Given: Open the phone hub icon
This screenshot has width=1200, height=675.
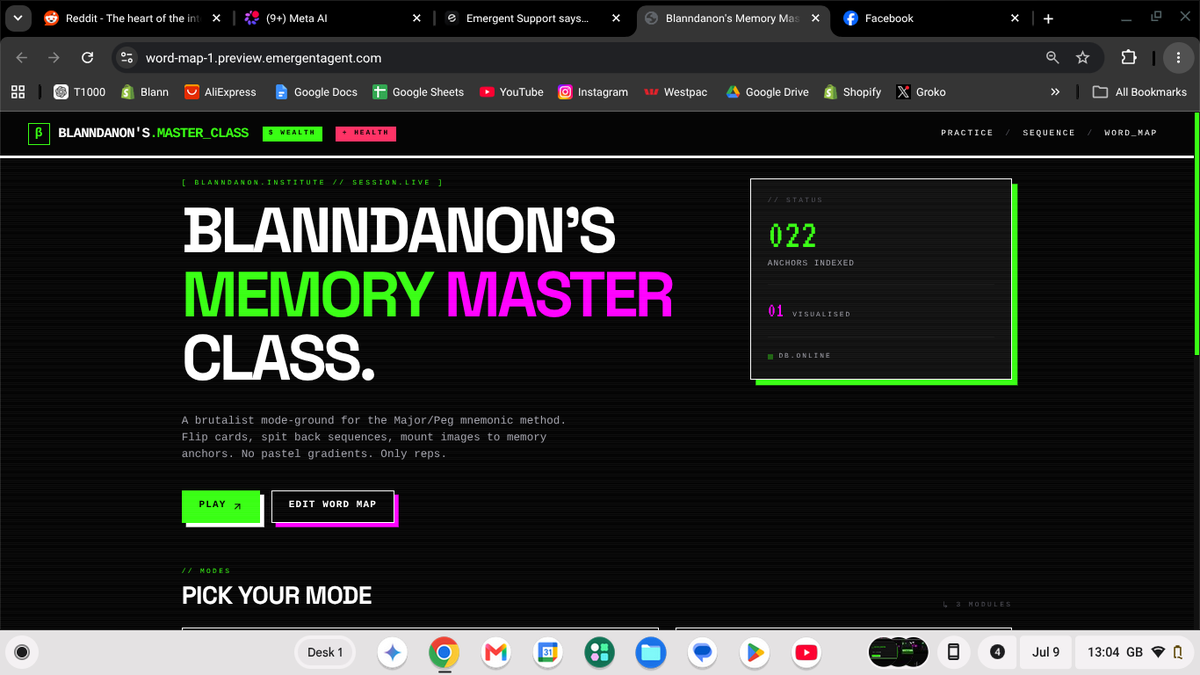Looking at the screenshot, I should [x=953, y=652].
